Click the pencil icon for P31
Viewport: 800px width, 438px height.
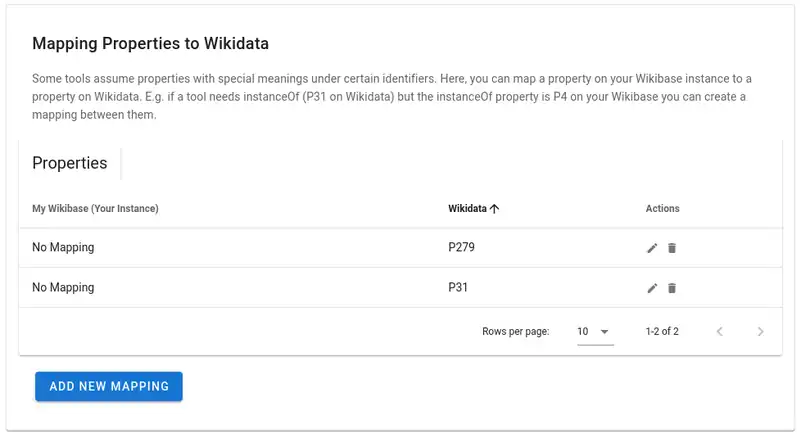click(652, 288)
